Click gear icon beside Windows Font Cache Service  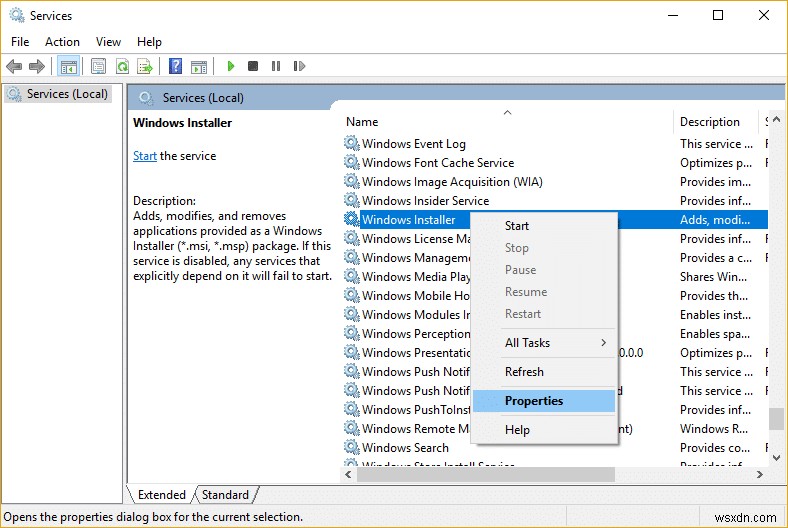pos(352,162)
